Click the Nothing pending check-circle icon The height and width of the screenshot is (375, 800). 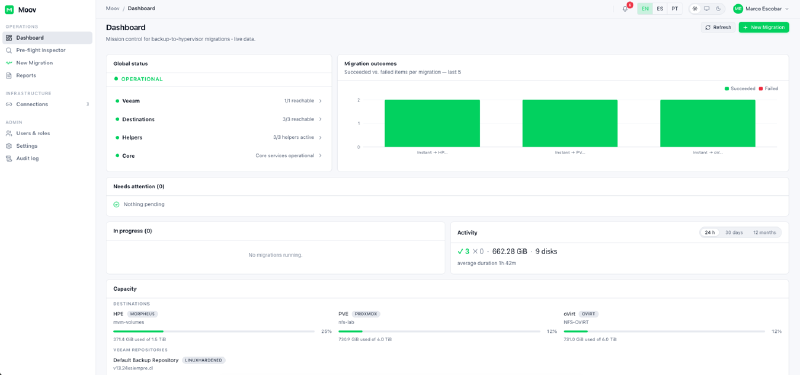[116, 205]
